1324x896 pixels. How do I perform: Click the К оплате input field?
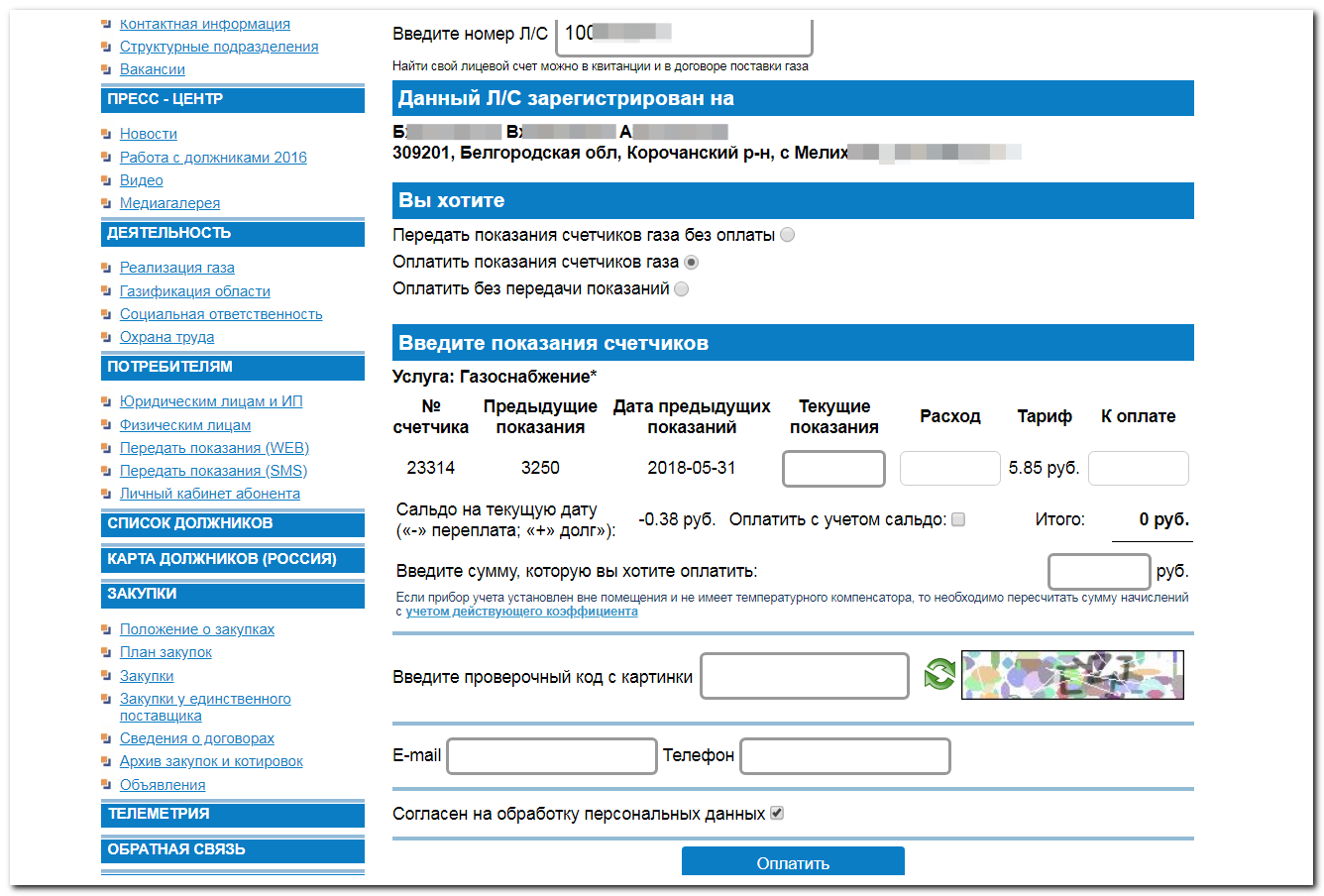pos(1138,469)
